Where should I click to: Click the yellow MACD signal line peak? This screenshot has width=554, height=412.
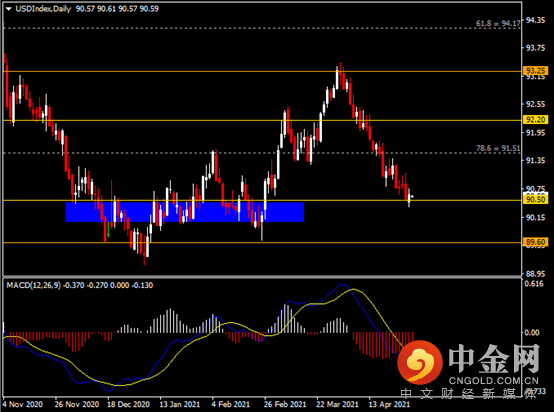point(354,289)
